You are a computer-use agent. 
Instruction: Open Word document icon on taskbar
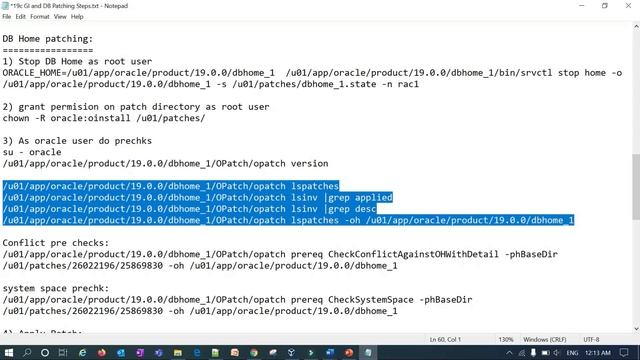pyautogui.click(x=330, y=353)
